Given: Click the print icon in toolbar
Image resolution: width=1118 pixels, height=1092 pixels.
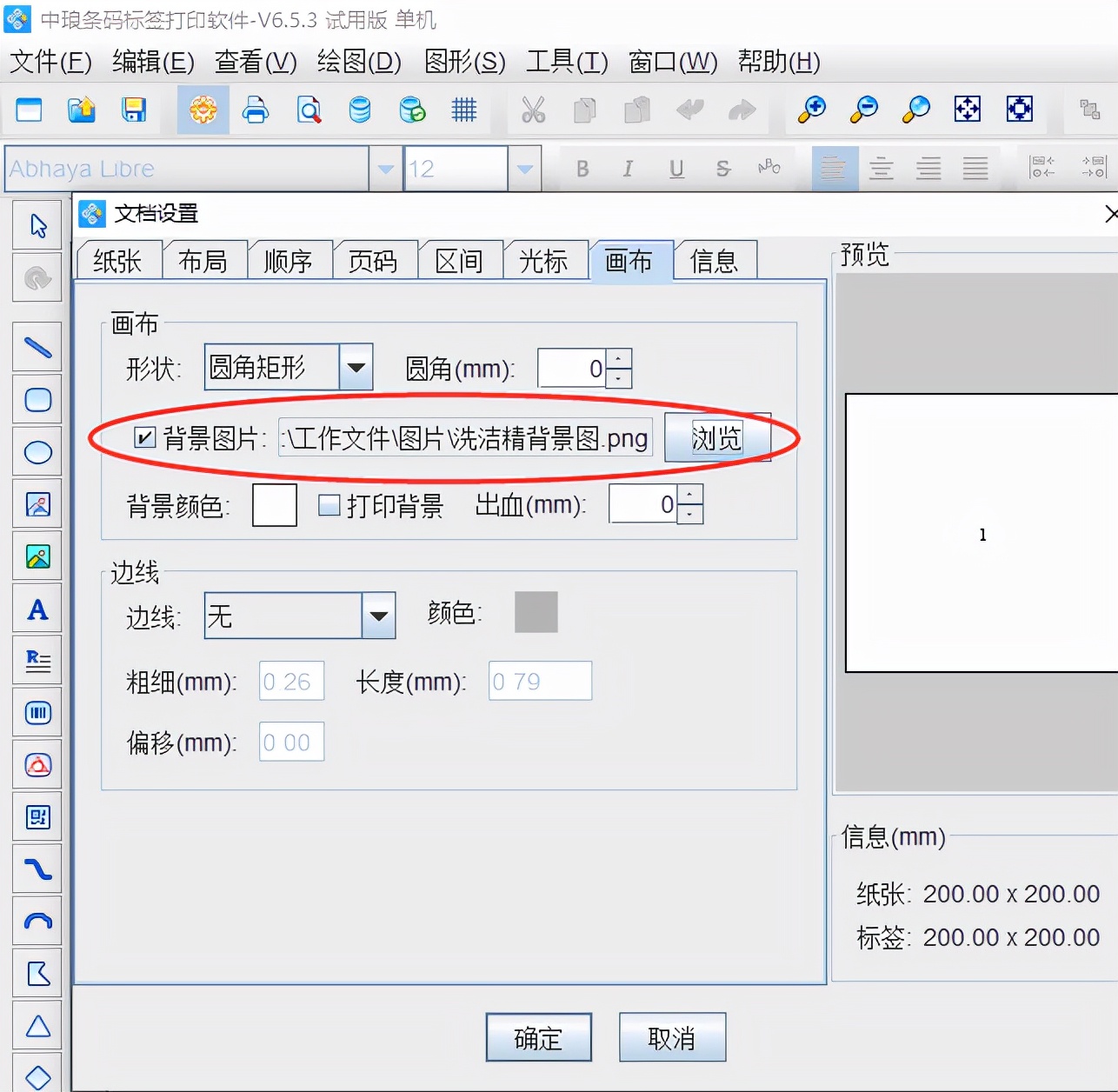Looking at the screenshot, I should click(256, 110).
